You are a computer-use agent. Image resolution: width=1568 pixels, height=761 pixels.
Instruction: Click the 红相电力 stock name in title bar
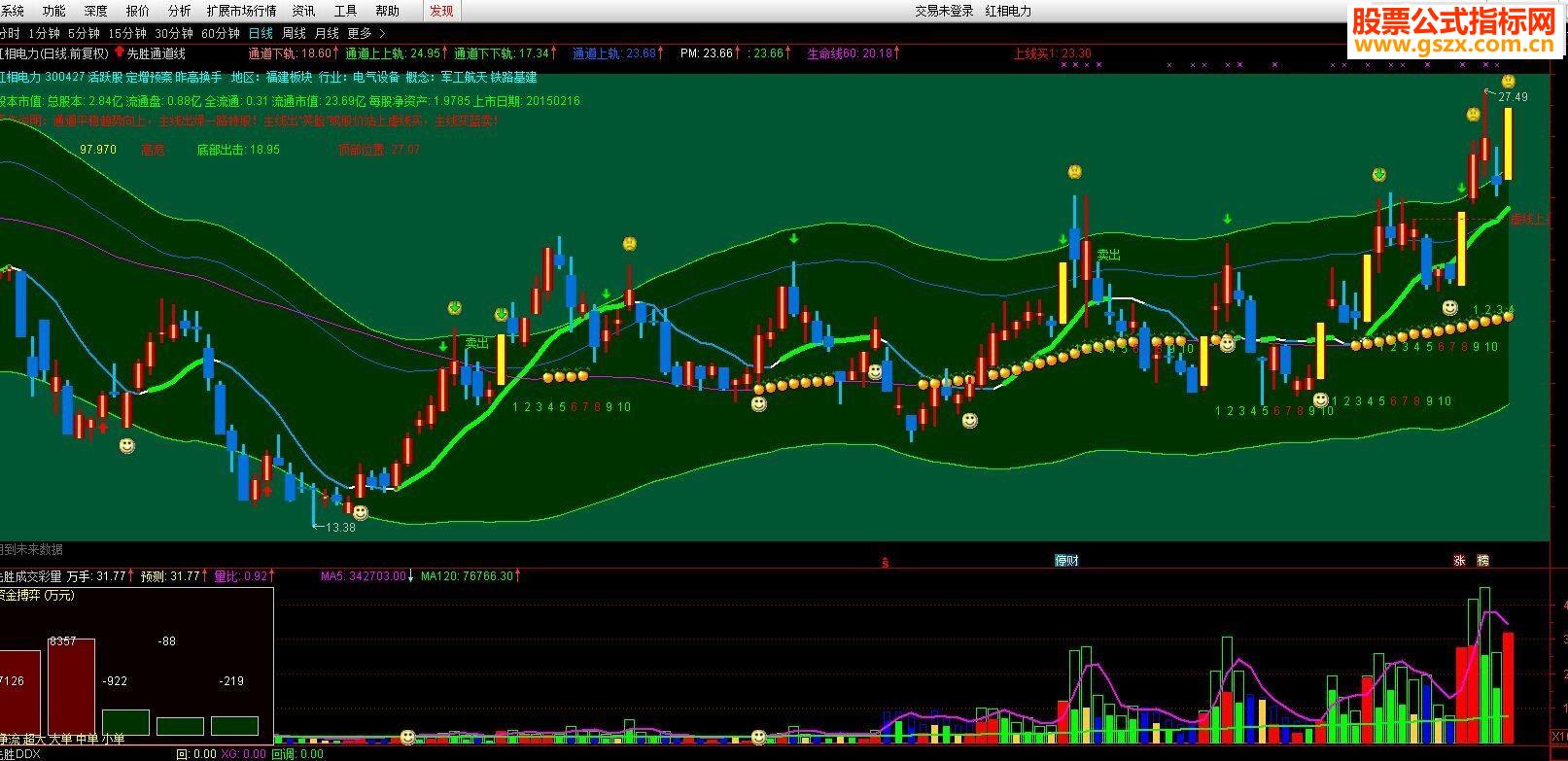(x=1008, y=11)
